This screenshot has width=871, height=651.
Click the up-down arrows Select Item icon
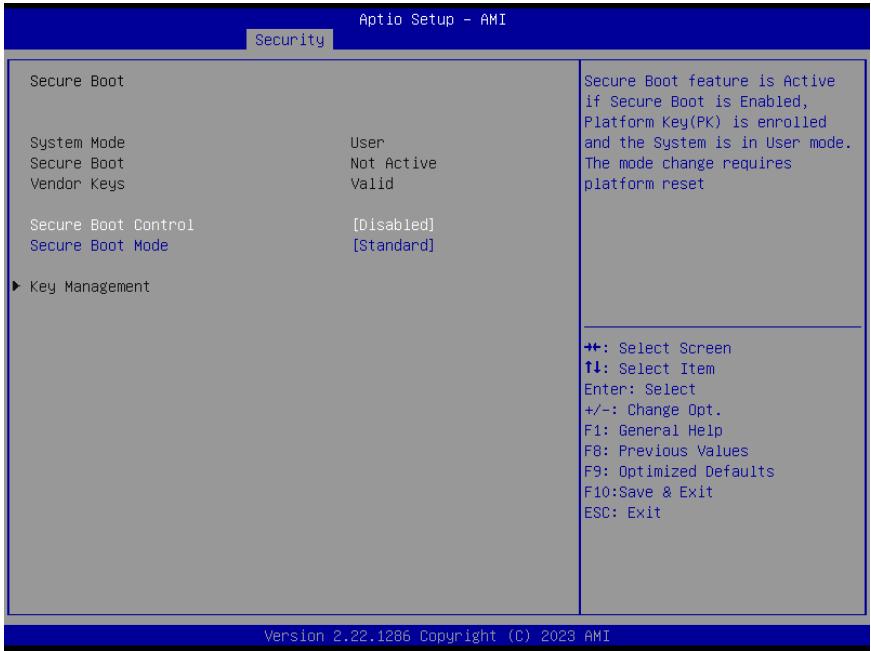pos(592,368)
